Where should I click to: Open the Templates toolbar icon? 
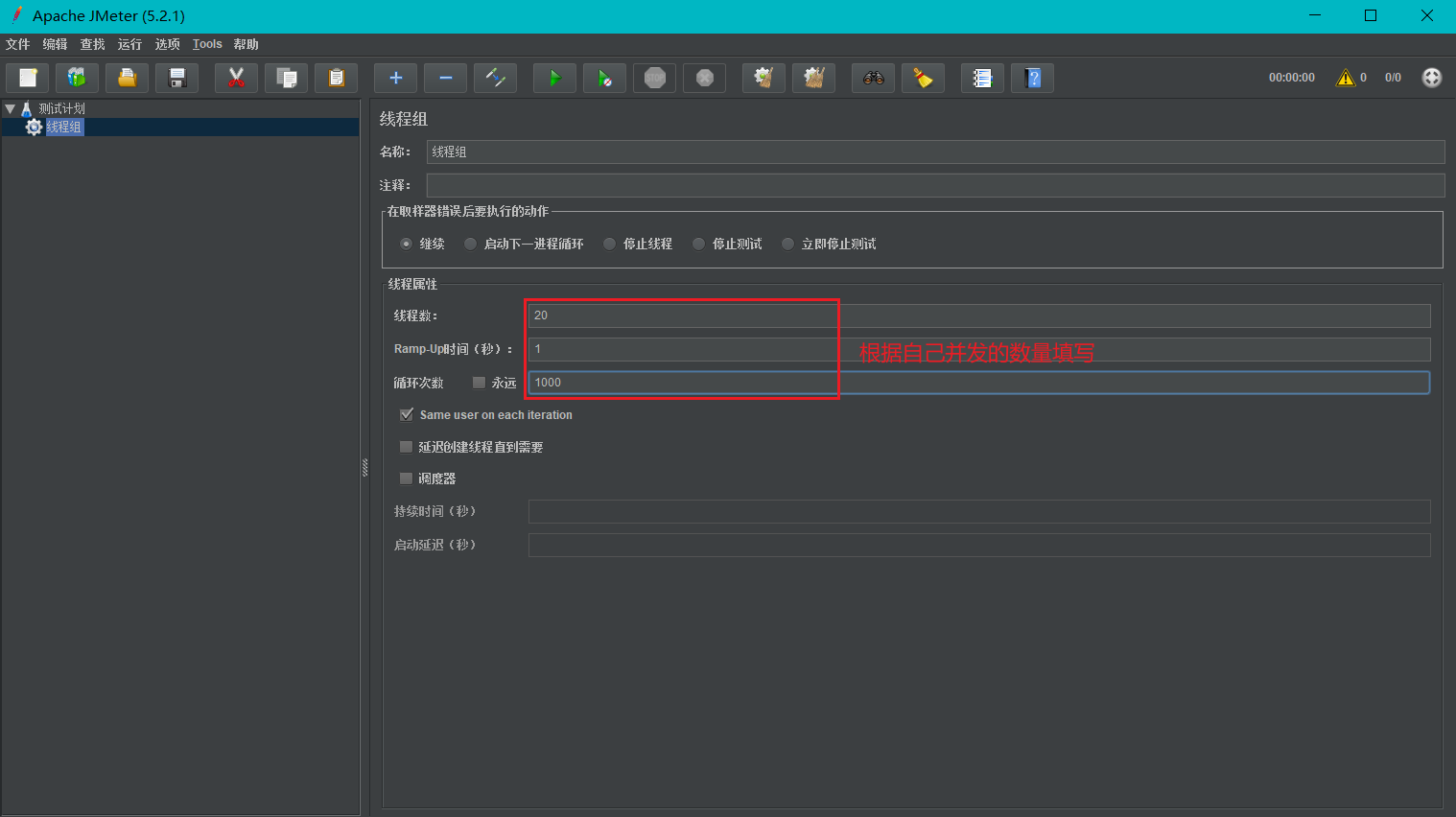77,78
